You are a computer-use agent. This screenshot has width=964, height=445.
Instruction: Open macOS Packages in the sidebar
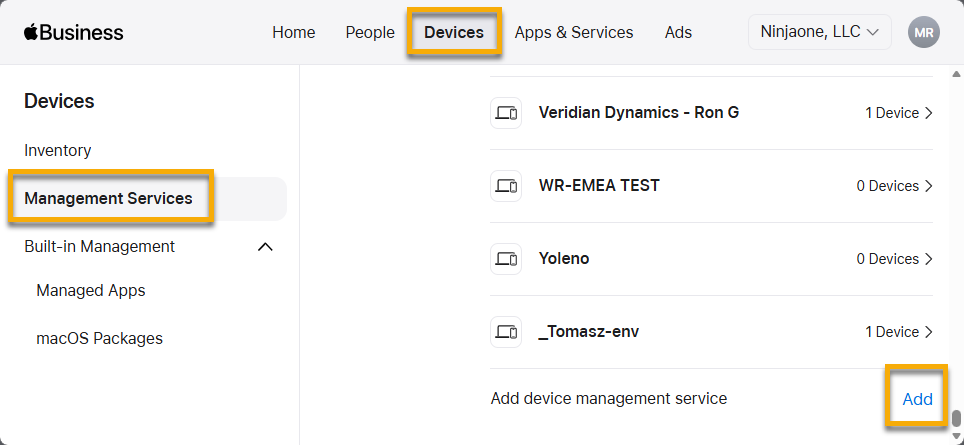(x=100, y=339)
